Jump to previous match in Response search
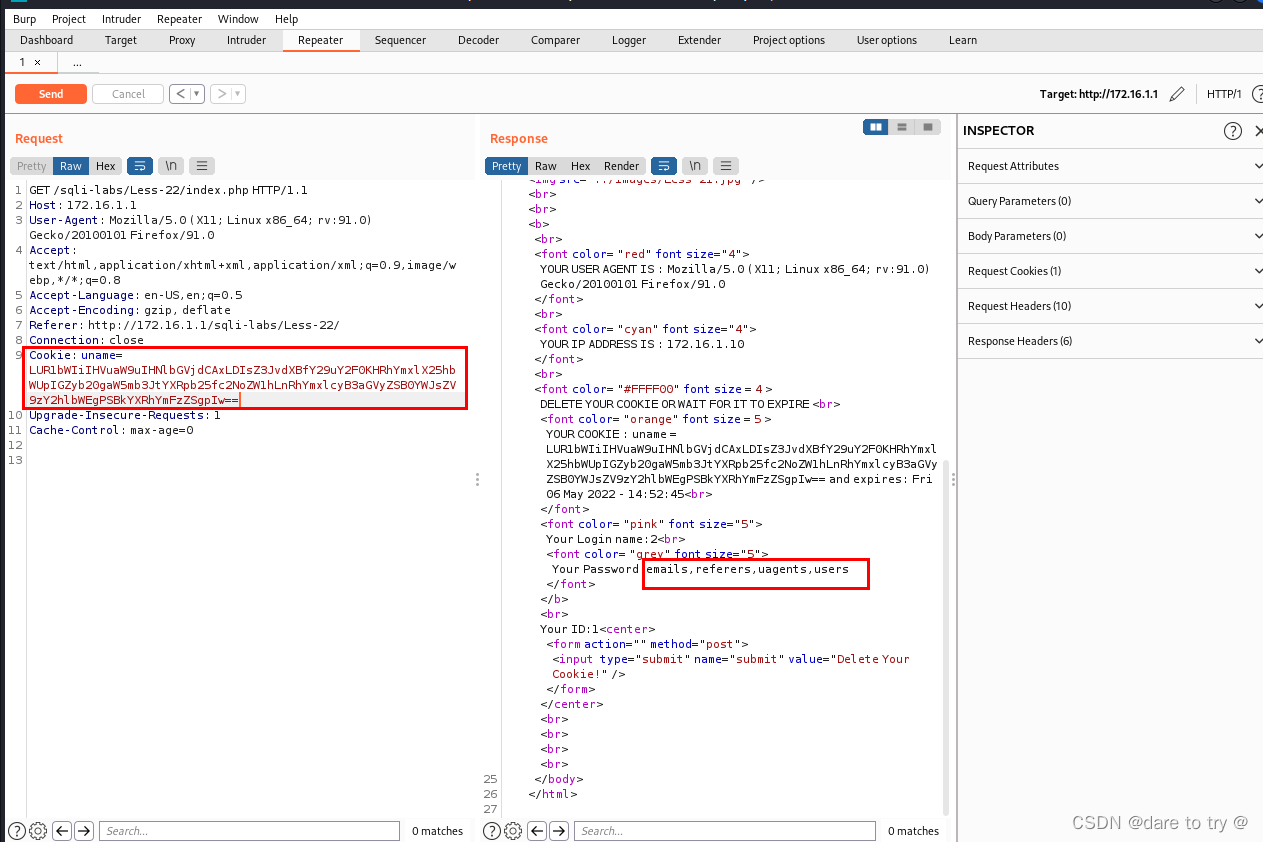1263x842 pixels. tap(537, 830)
